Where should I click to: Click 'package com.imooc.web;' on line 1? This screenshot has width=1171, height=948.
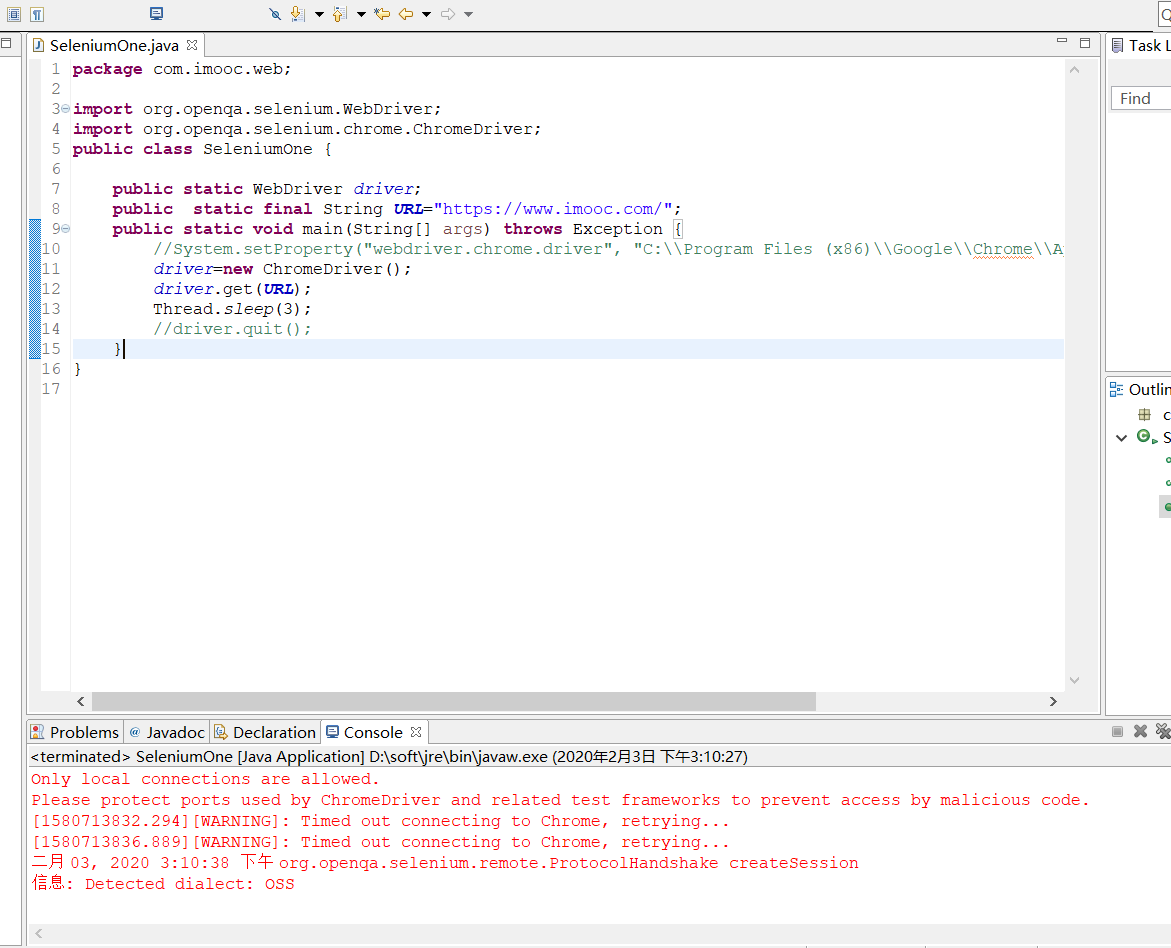pos(182,69)
